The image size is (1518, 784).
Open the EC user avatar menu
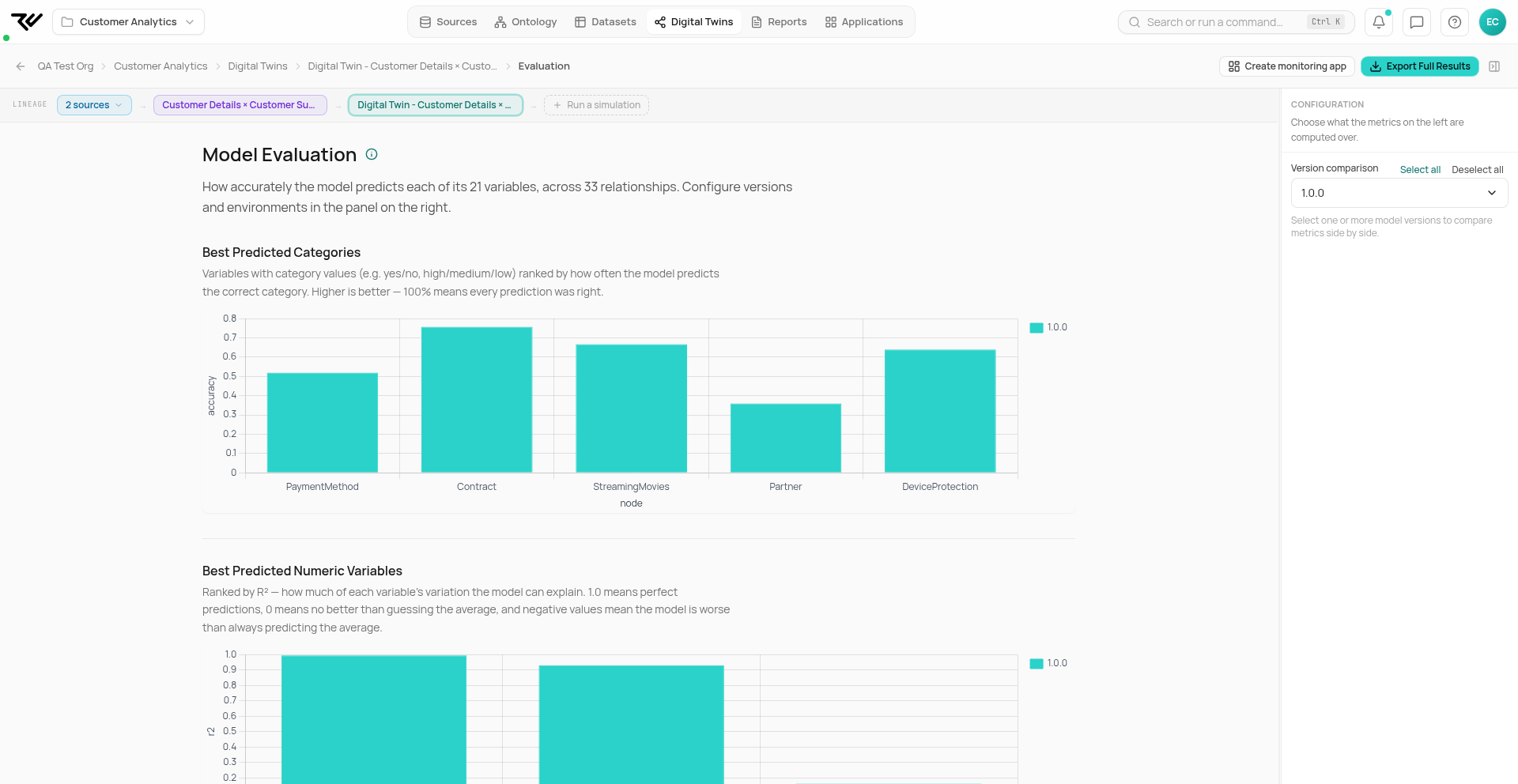pos(1493,22)
